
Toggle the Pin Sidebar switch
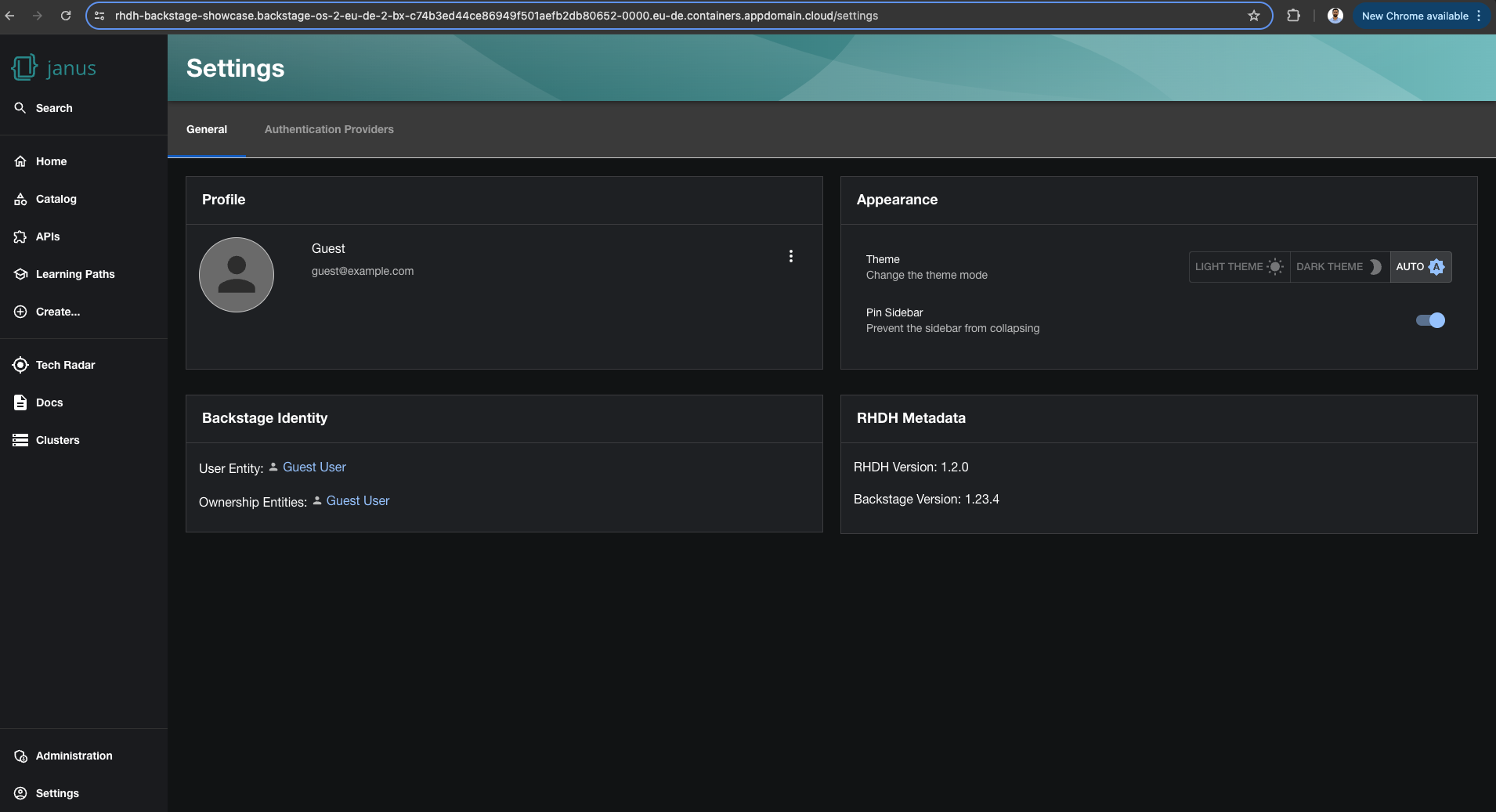[x=1430, y=320]
